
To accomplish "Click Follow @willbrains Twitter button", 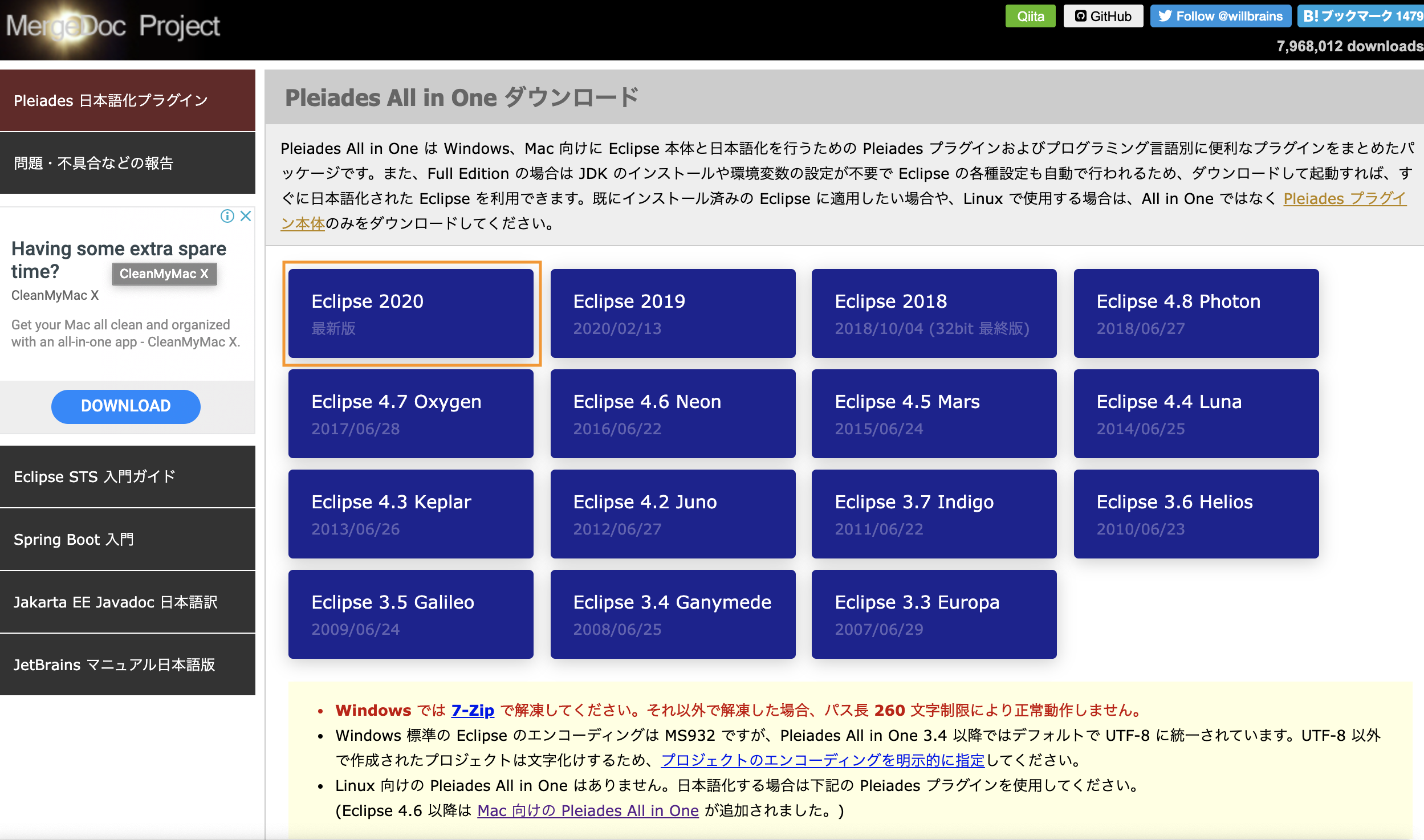I will 1220,16.
